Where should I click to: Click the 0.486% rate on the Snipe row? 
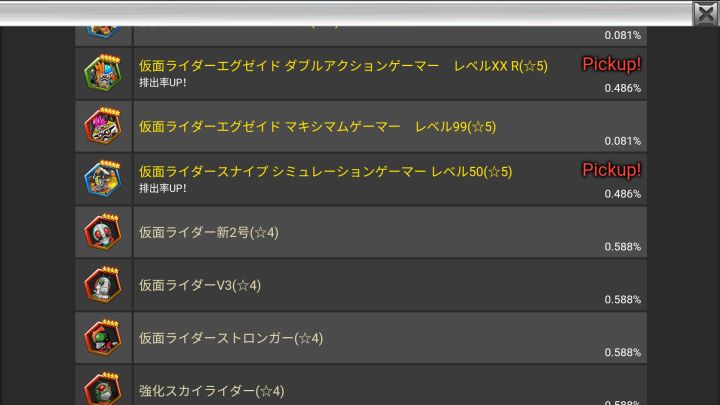pos(623,194)
